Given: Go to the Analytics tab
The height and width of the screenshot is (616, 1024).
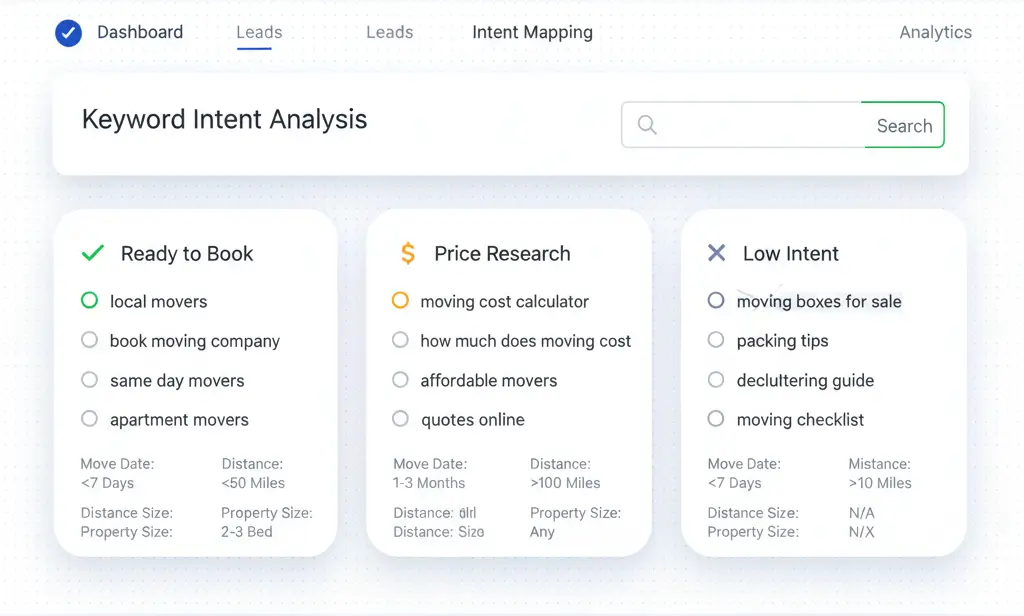Looking at the screenshot, I should 935,33.
